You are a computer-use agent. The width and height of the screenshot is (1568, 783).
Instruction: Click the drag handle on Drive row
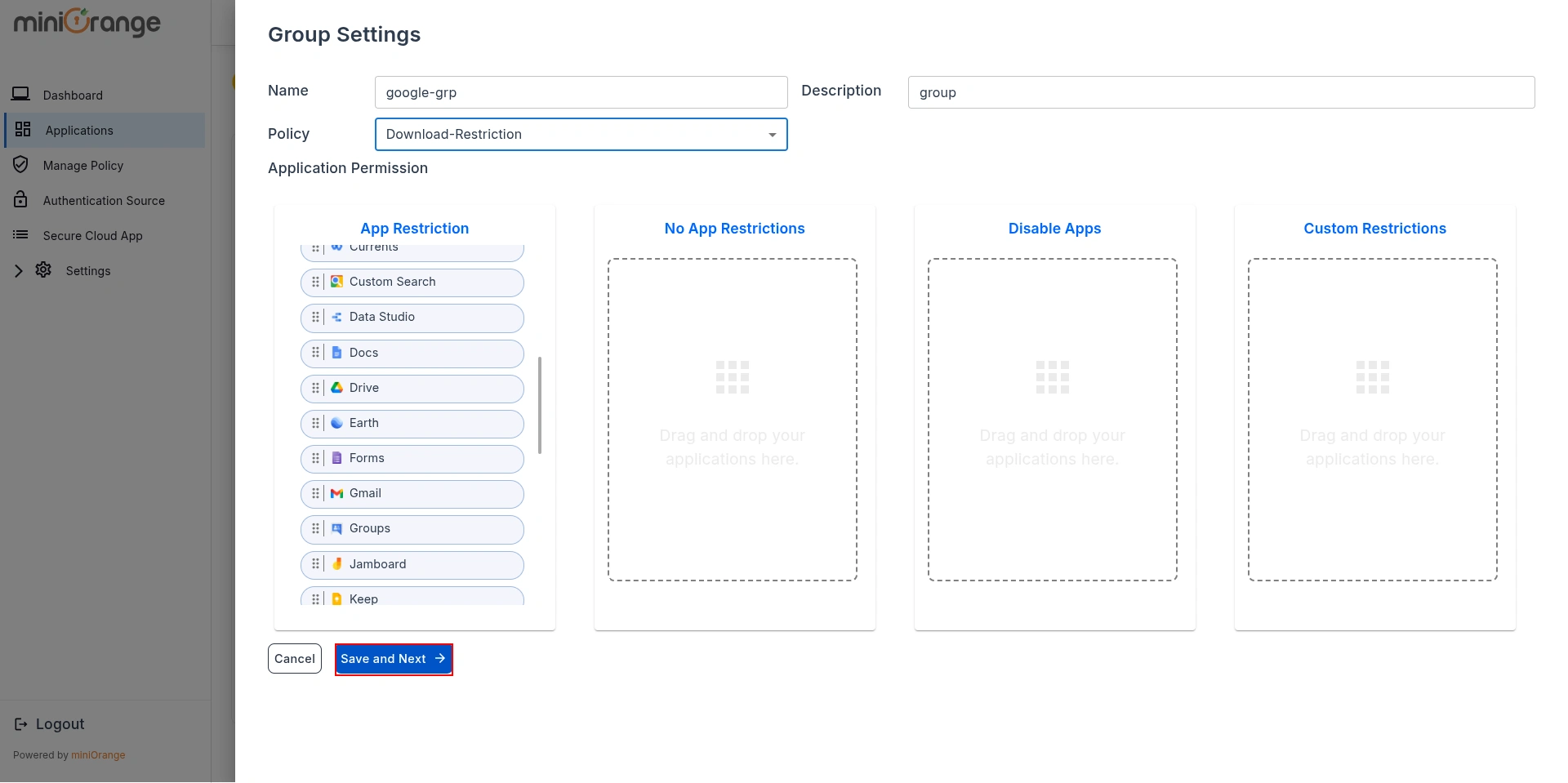click(x=315, y=388)
